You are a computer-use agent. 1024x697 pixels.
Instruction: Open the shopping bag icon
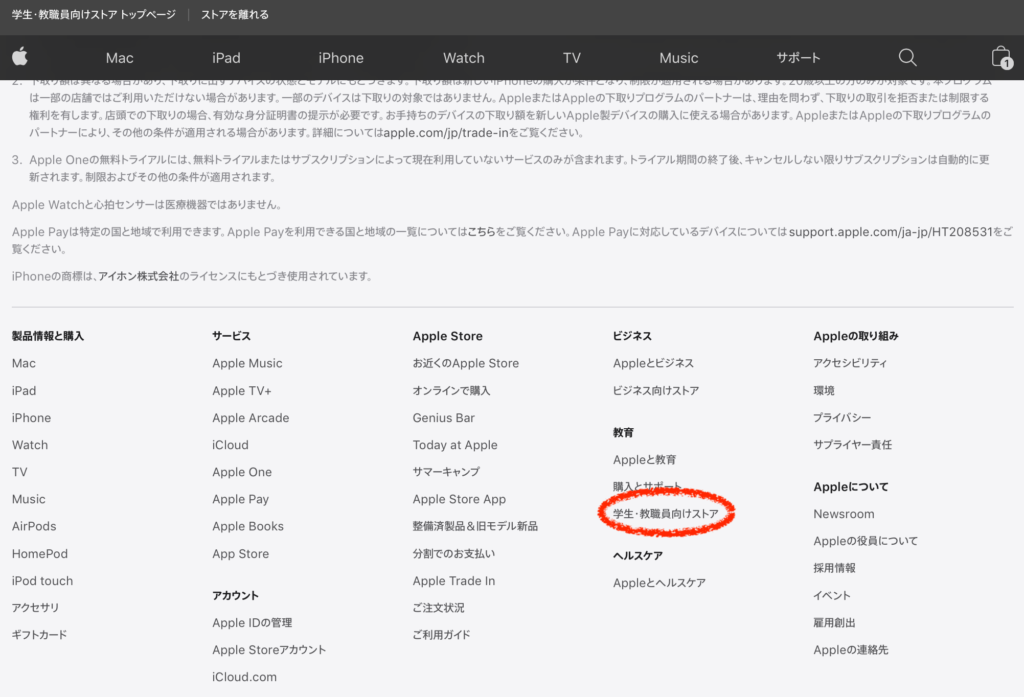tap(1001, 57)
